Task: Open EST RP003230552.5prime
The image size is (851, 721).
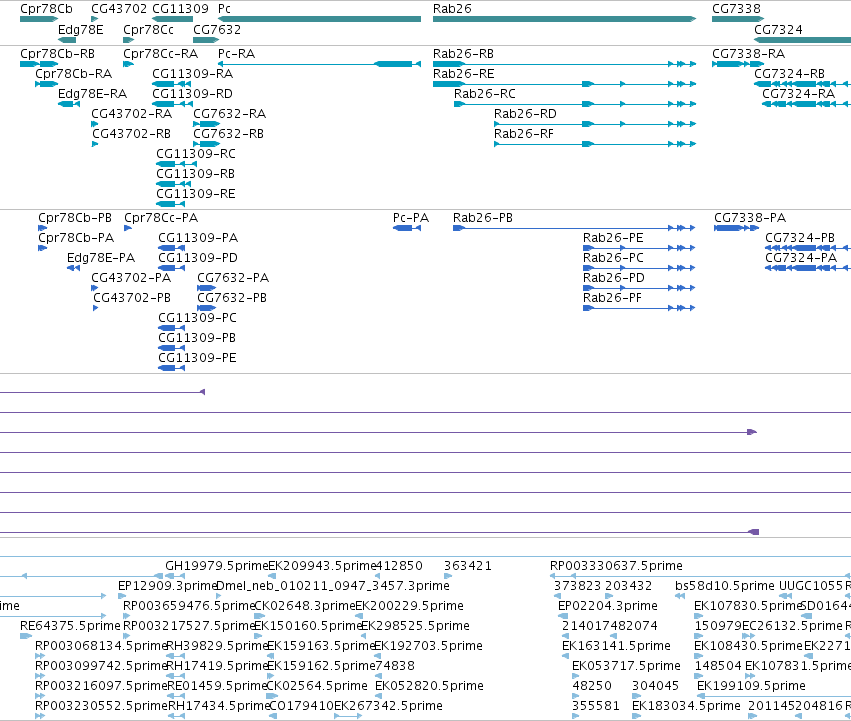Action: pos(101,706)
